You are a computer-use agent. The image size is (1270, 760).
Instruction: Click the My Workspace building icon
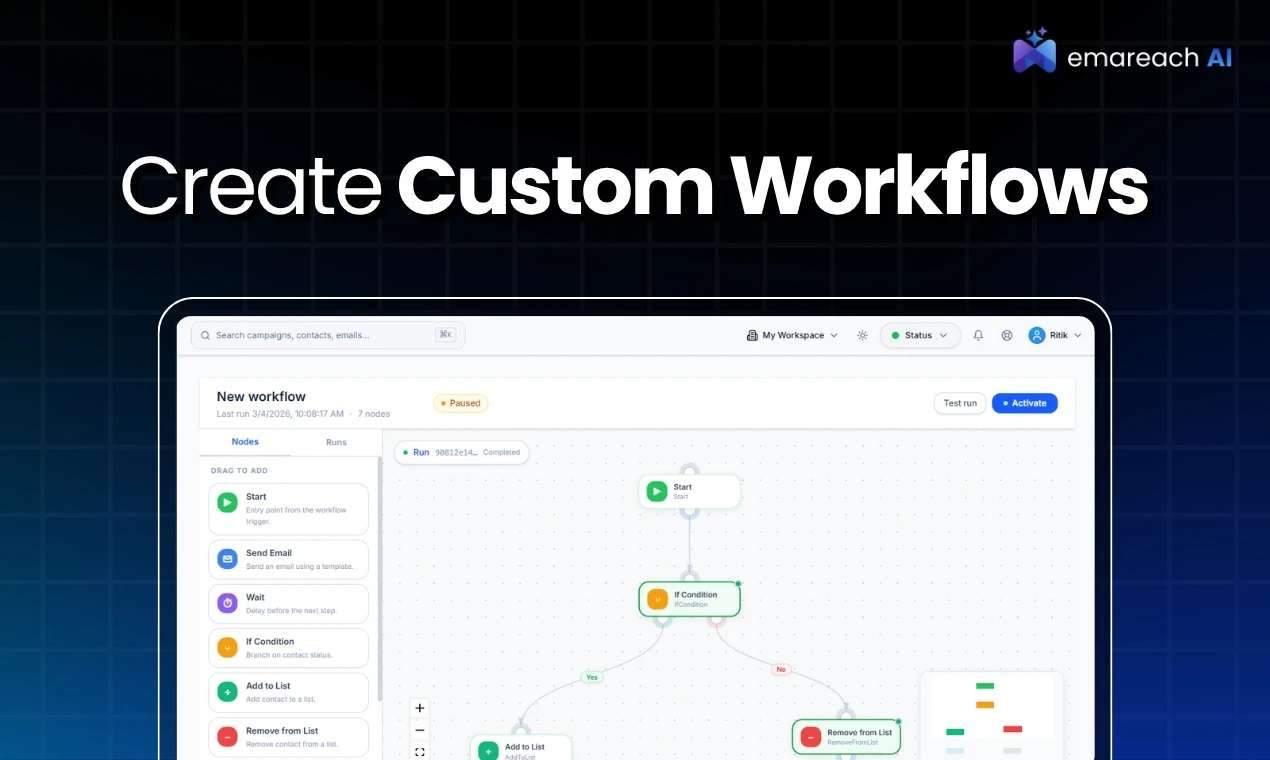[752, 335]
